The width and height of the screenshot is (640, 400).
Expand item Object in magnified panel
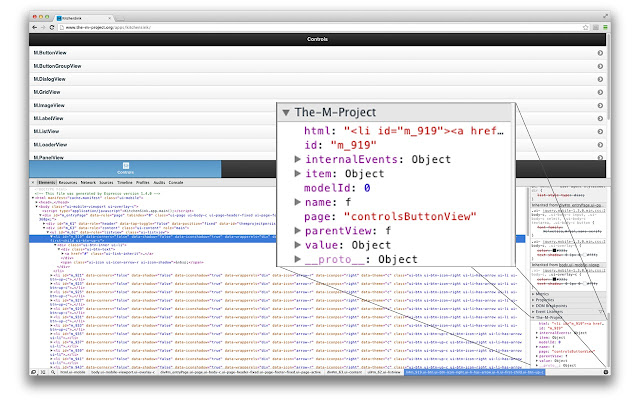pos(298,173)
